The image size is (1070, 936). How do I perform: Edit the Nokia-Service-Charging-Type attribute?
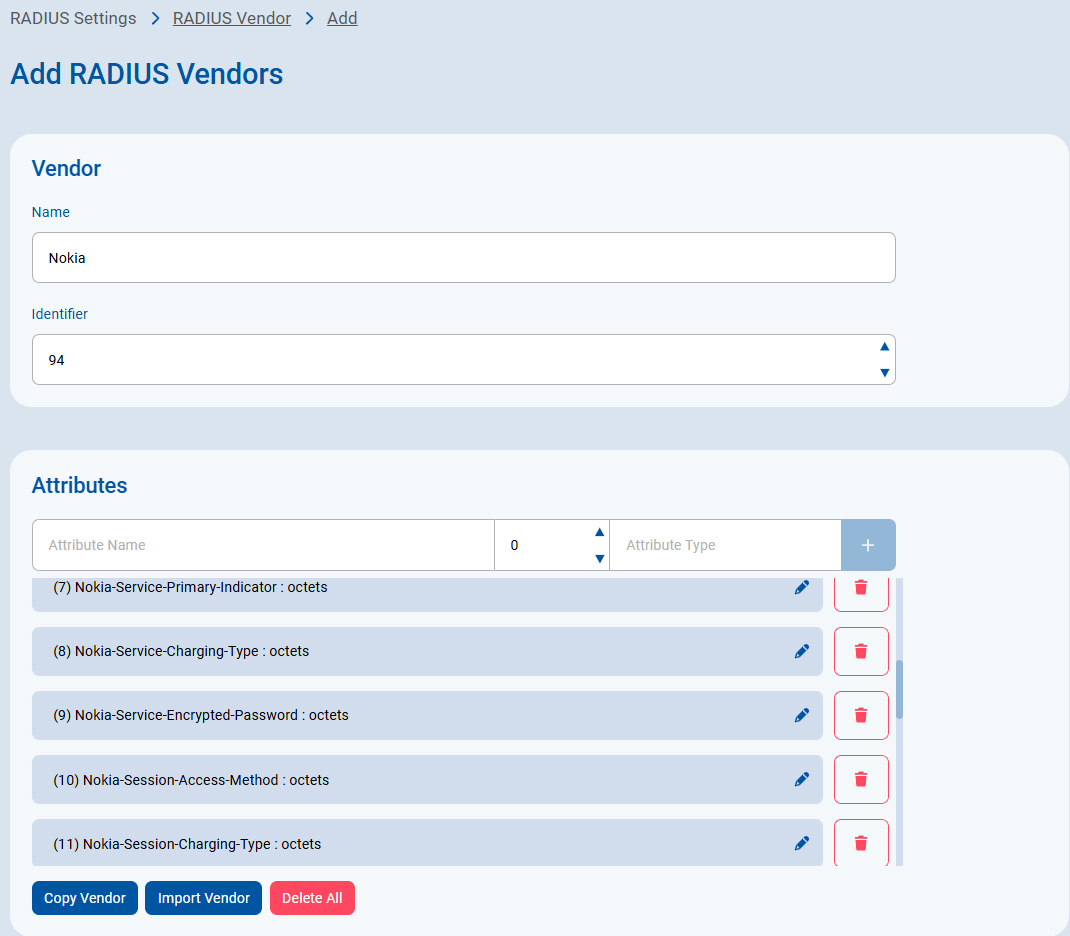point(801,651)
